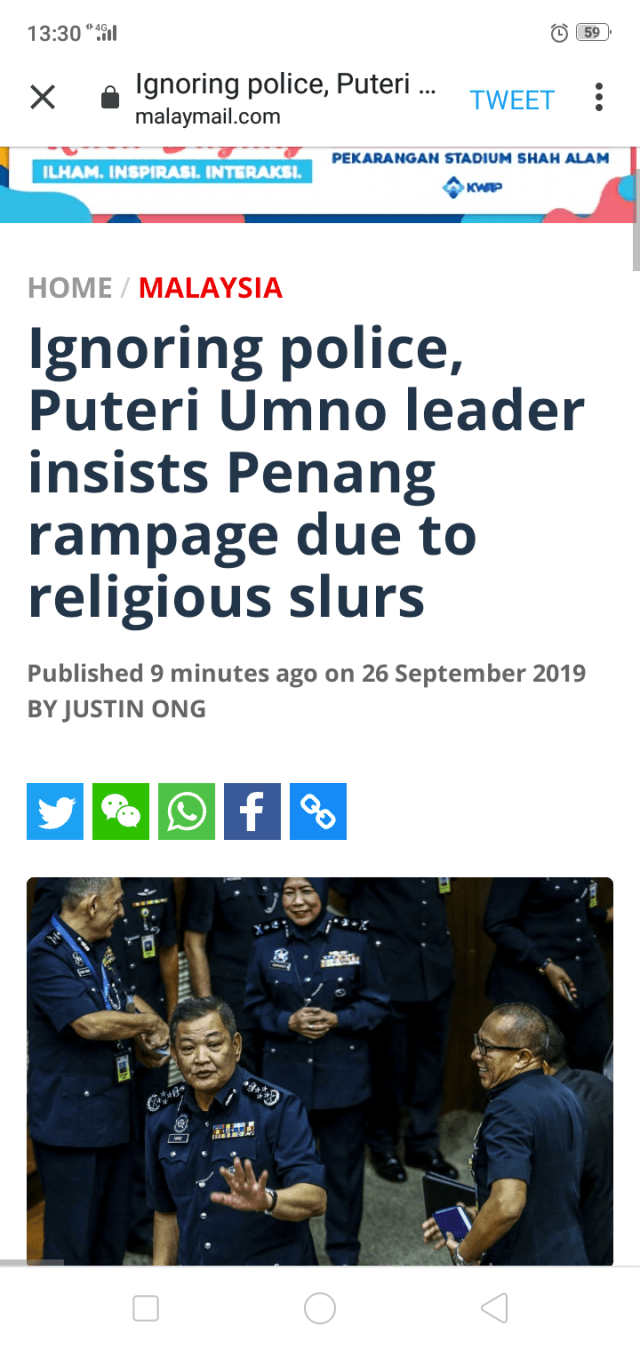
Task: Close the browser custom tab
Action: pyautogui.click(x=42, y=97)
